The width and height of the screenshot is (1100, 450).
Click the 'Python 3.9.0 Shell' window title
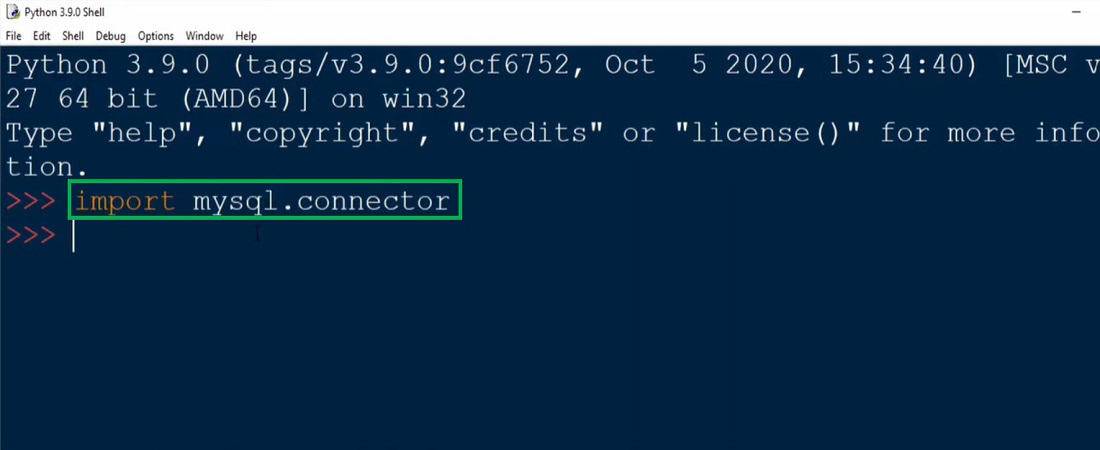tap(68, 12)
